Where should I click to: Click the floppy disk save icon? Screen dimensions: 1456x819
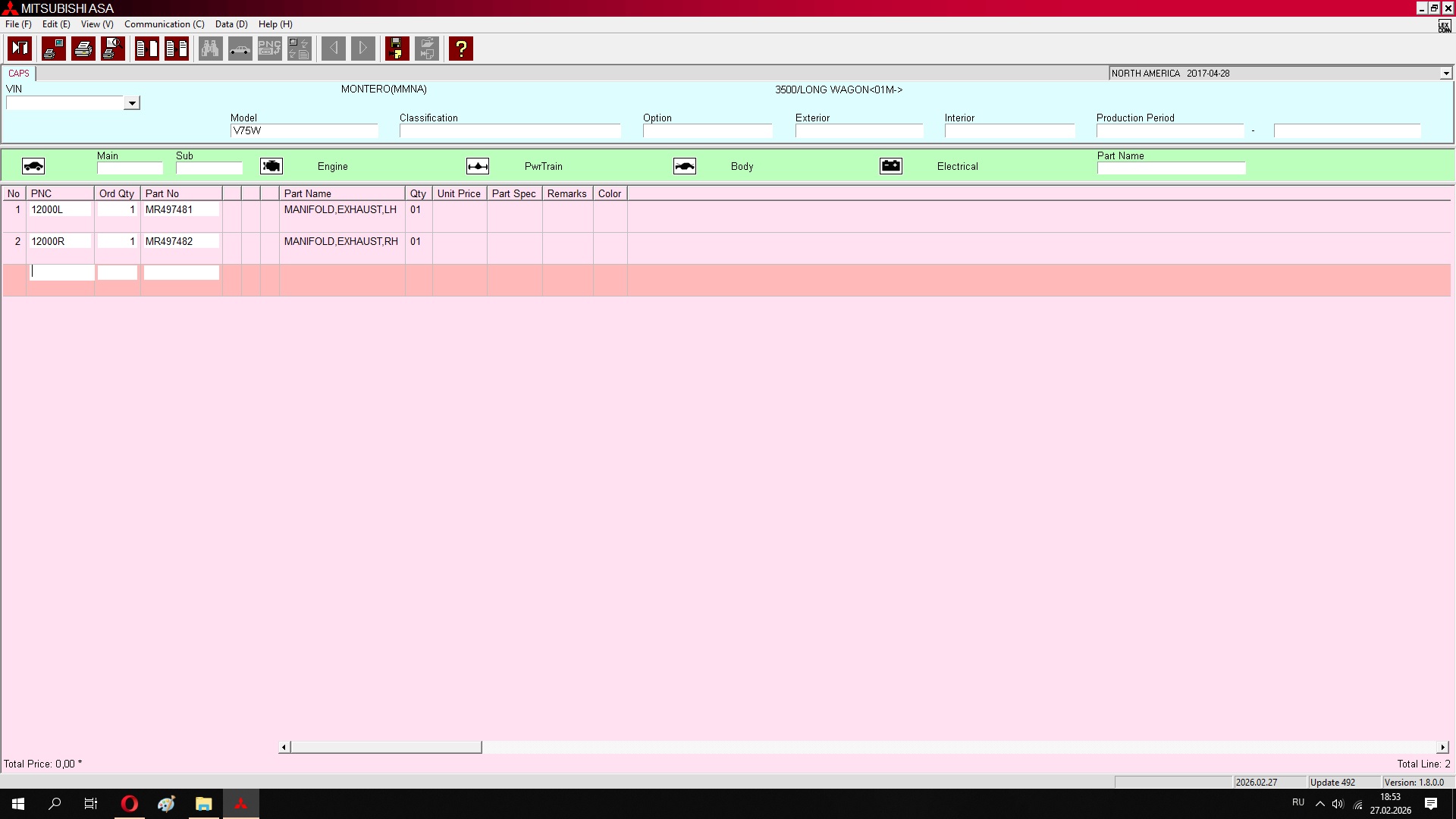tap(397, 49)
